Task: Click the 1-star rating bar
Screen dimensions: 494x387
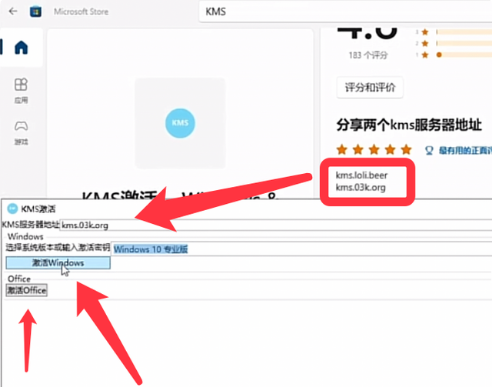Action: pyautogui.click(x=464, y=55)
